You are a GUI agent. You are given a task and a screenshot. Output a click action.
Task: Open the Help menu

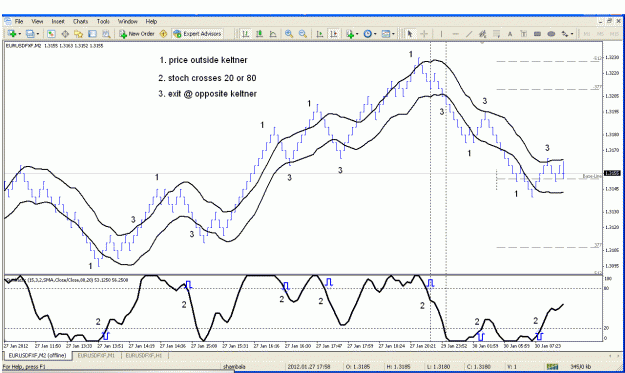tap(151, 22)
